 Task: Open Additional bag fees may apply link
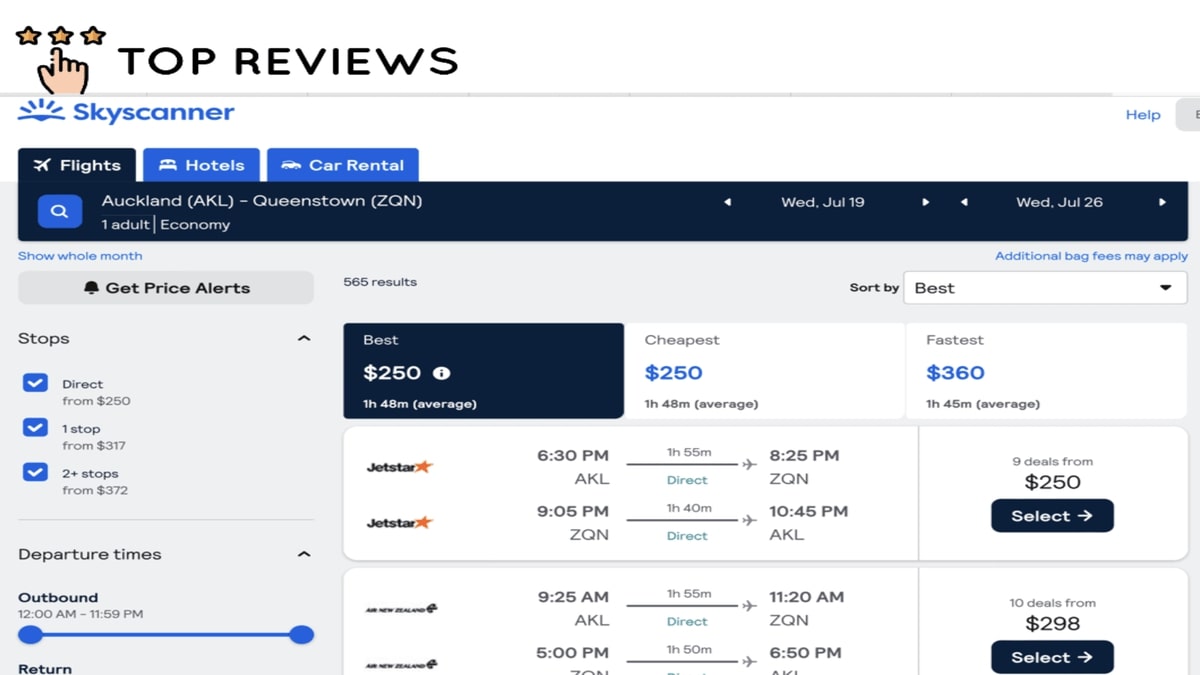[x=1091, y=256]
